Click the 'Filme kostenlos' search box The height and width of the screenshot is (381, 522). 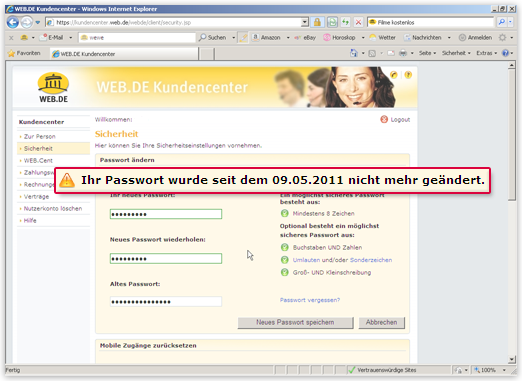(x=430, y=22)
